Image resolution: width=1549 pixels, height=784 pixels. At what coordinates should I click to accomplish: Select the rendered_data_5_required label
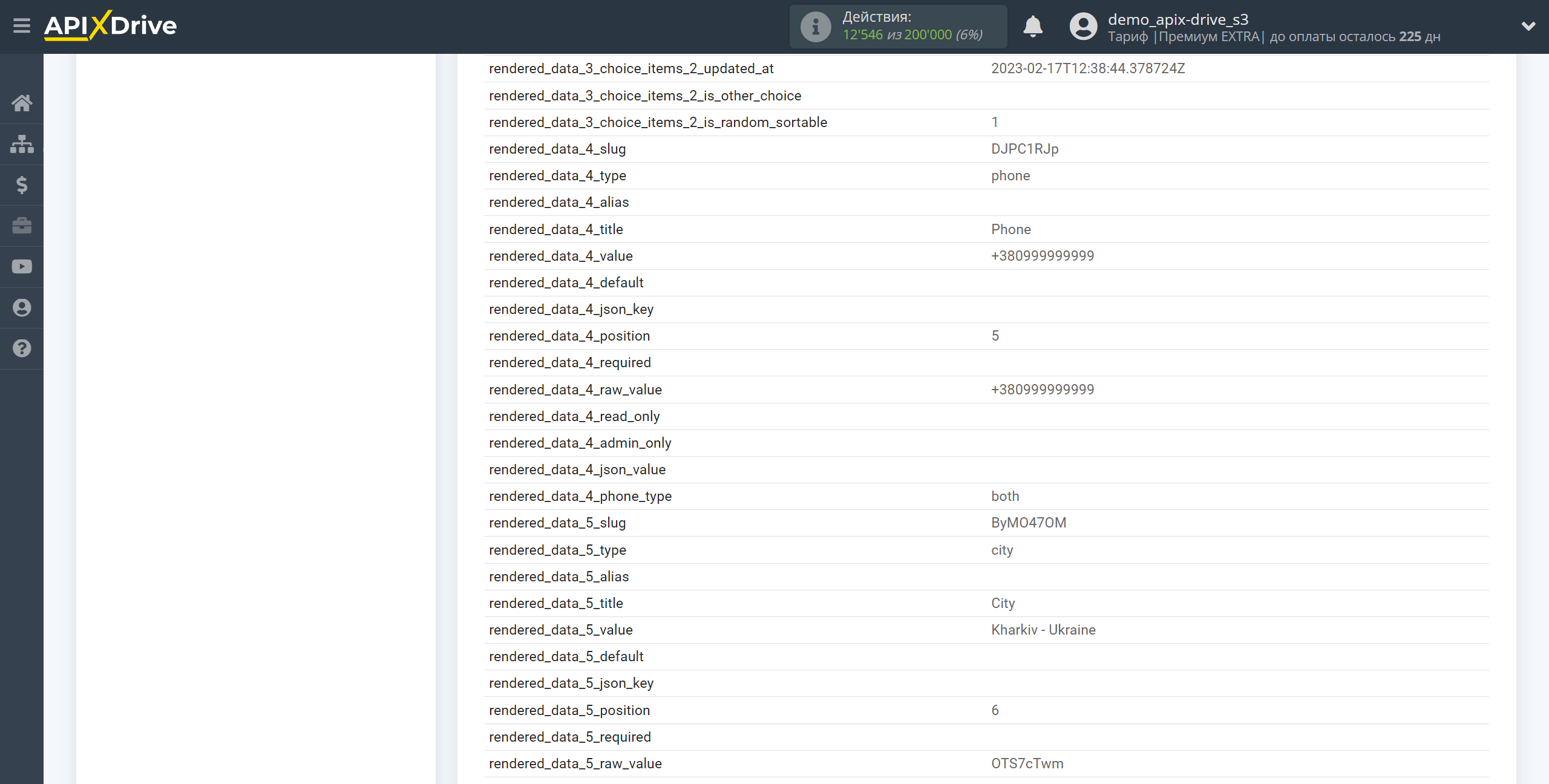pyautogui.click(x=570, y=737)
